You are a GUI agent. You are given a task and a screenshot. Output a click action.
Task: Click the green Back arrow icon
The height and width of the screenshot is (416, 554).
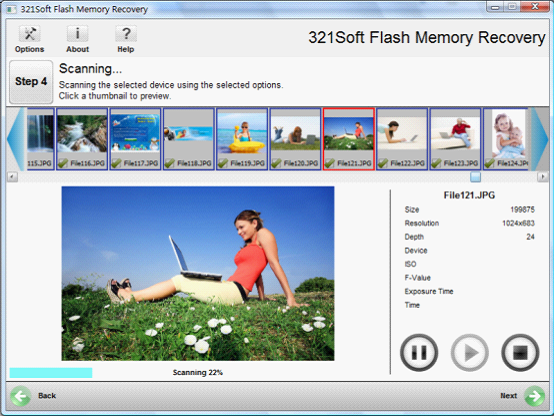[20, 396]
